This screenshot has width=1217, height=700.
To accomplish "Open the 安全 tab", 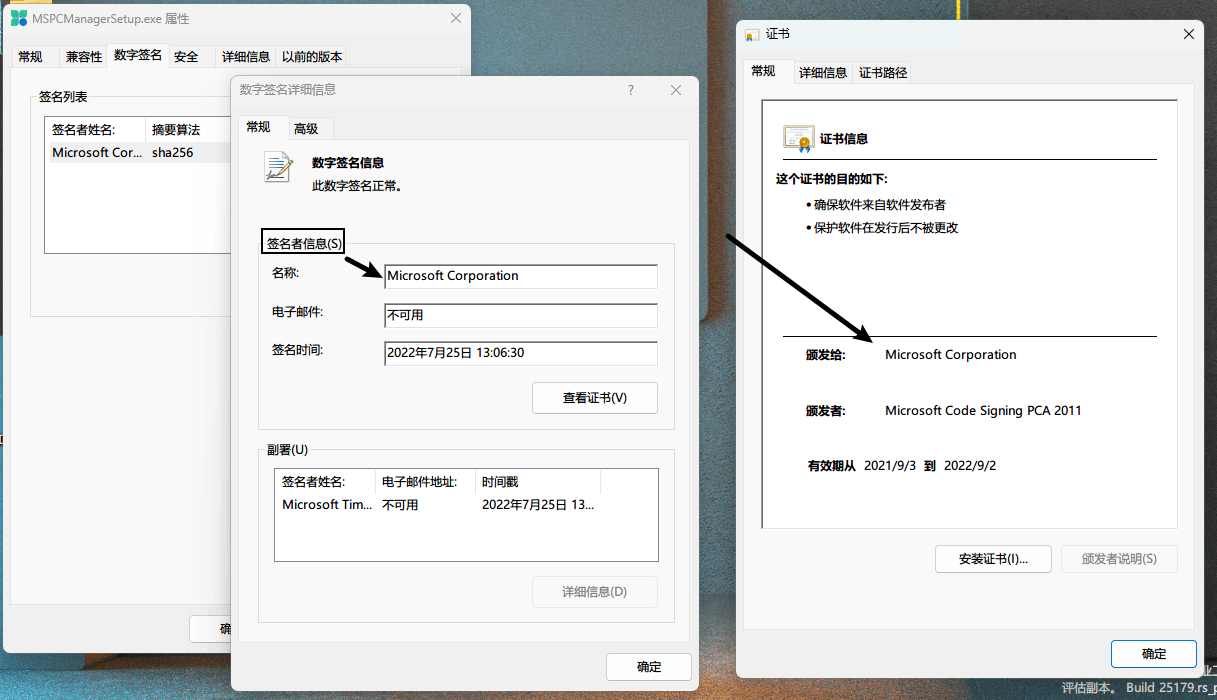I will 186,57.
